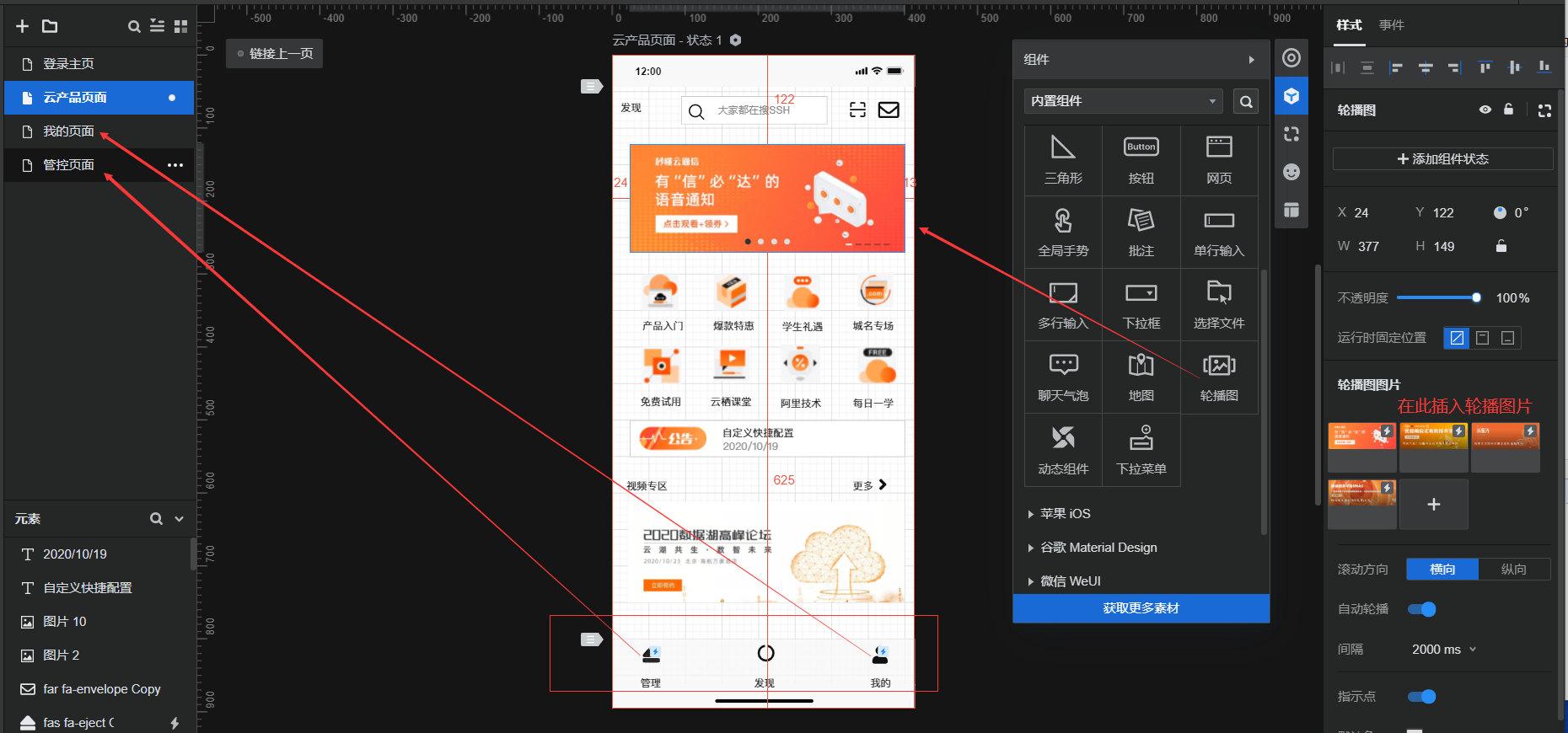Image resolution: width=1568 pixels, height=733 pixels.
Task: Select the 按钮 button component
Action: pyautogui.click(x=1141, y=160)
